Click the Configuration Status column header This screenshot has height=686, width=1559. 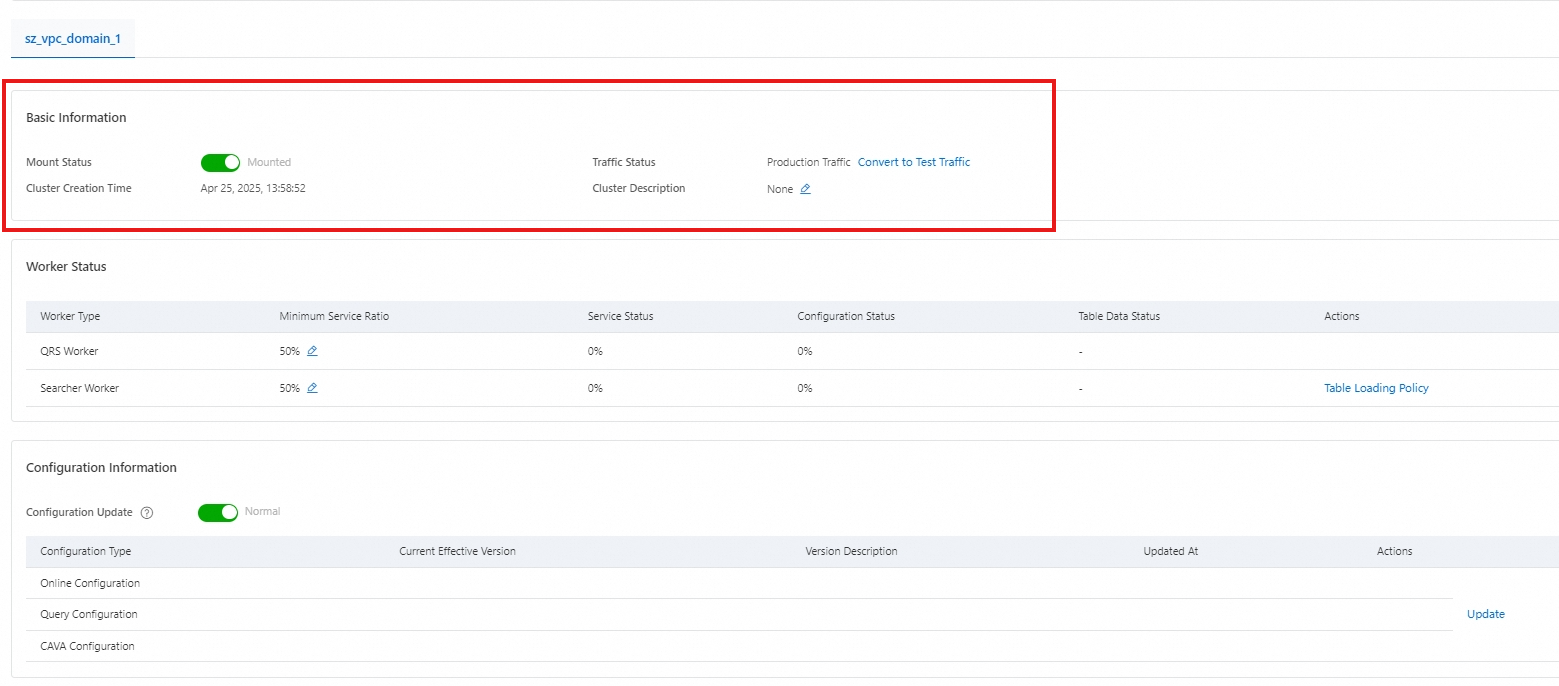846,316
